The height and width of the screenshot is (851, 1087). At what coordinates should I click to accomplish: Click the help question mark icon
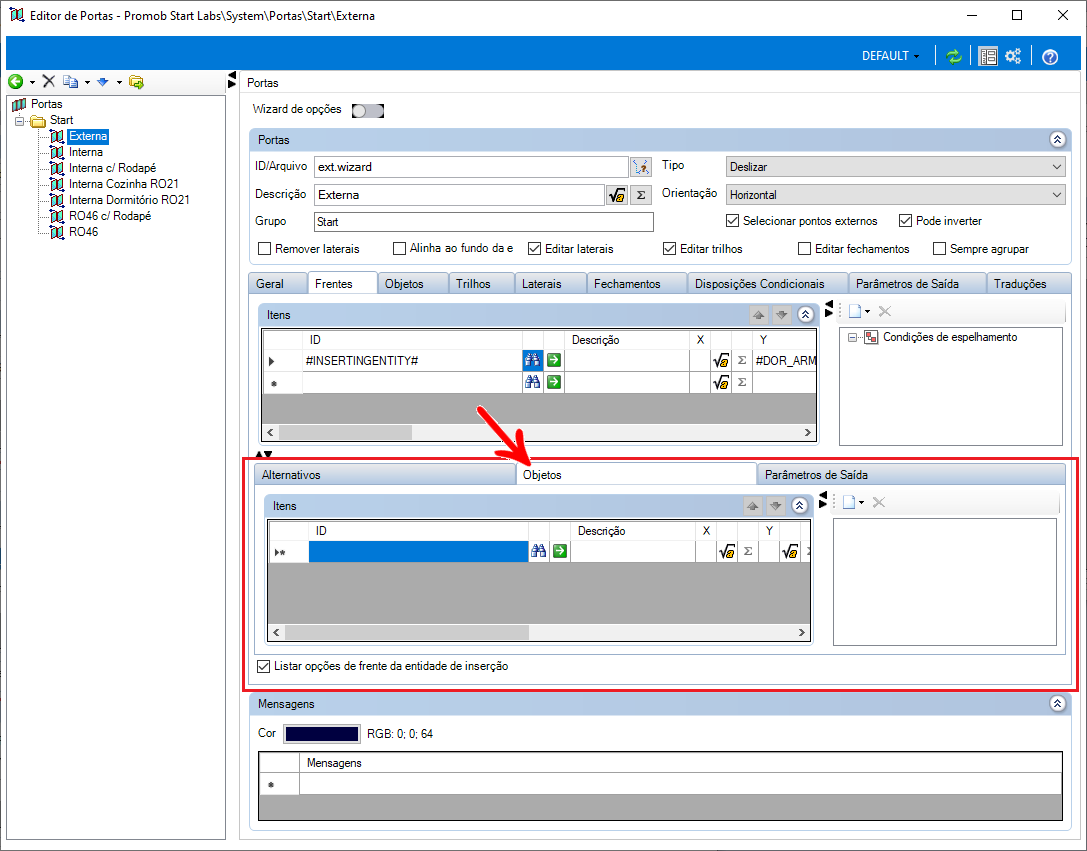pos(1049,57)
